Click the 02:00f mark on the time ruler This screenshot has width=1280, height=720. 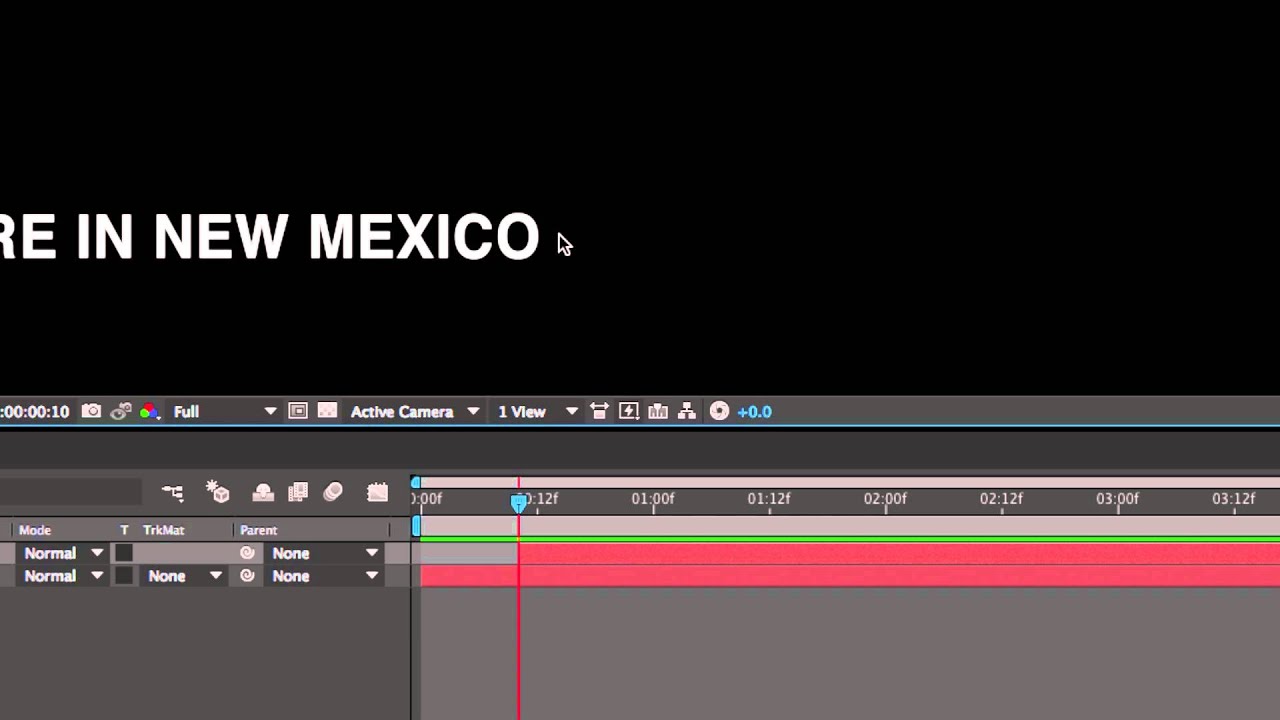click(885, 499)
